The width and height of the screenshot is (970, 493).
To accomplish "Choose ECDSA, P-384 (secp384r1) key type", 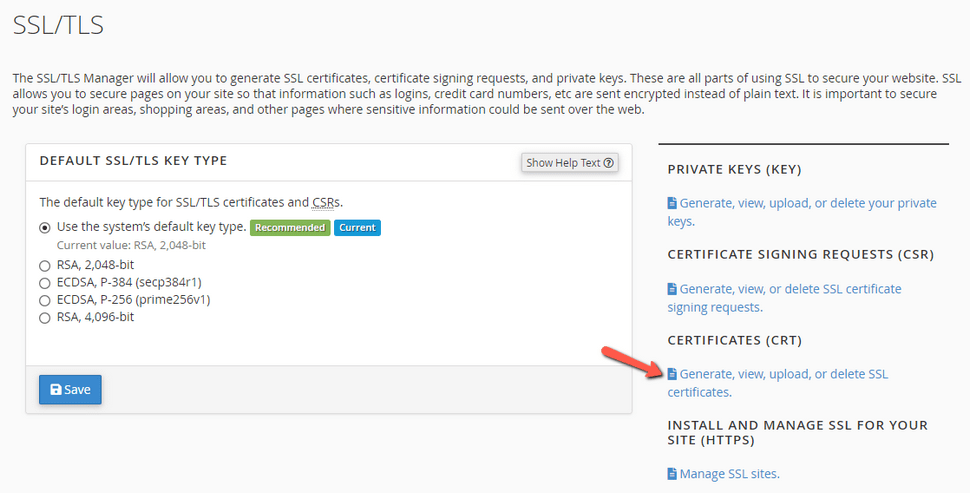I will pos(45,283).
